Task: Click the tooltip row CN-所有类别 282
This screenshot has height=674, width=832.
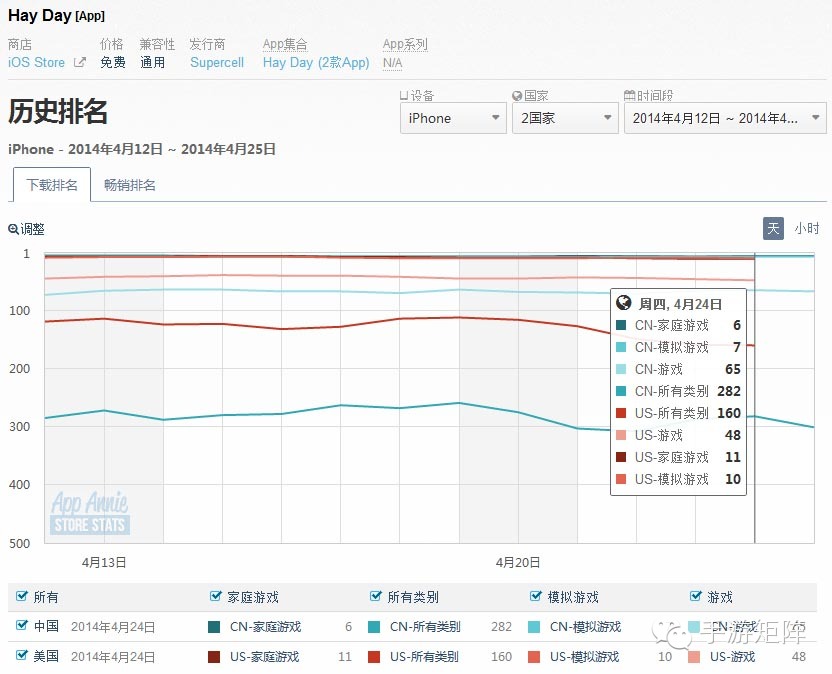Action: pyautogui.click(x=678, y=391)
